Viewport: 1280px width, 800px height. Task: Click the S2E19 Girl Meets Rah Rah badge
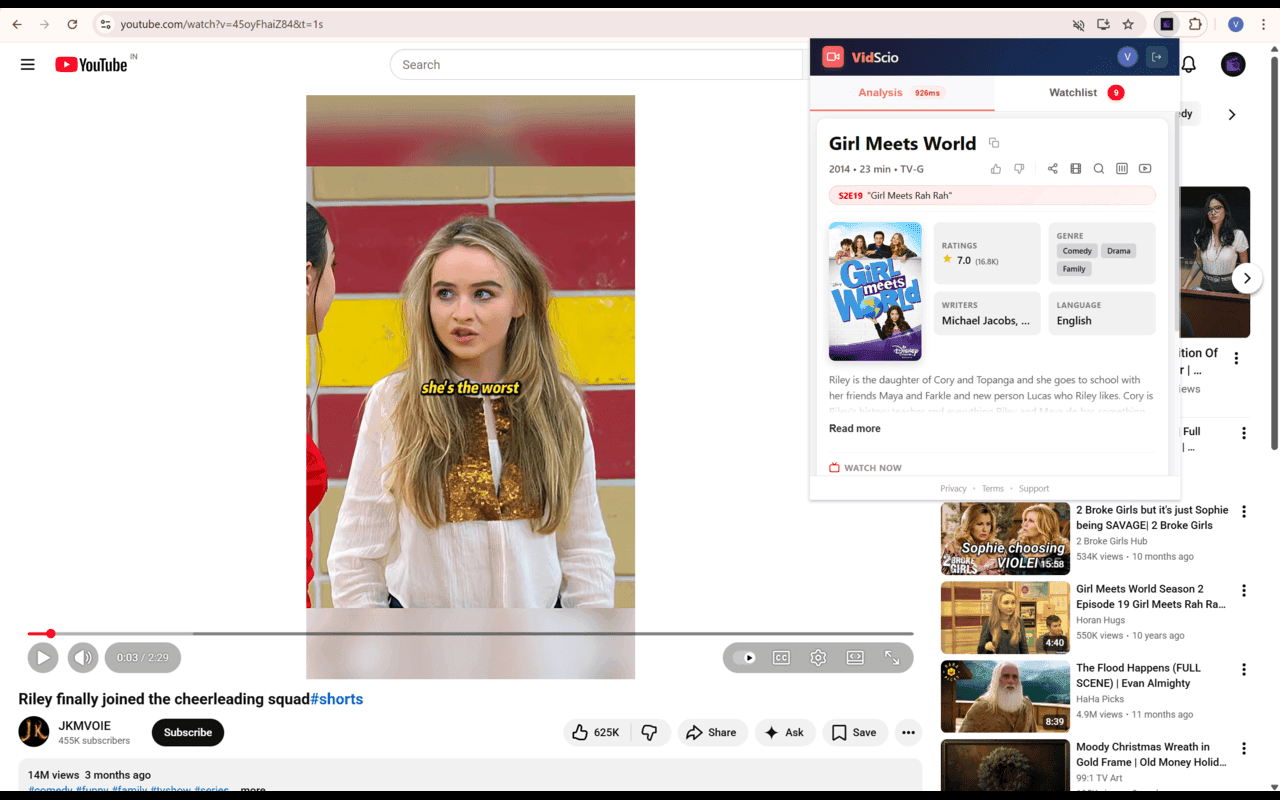992,196
